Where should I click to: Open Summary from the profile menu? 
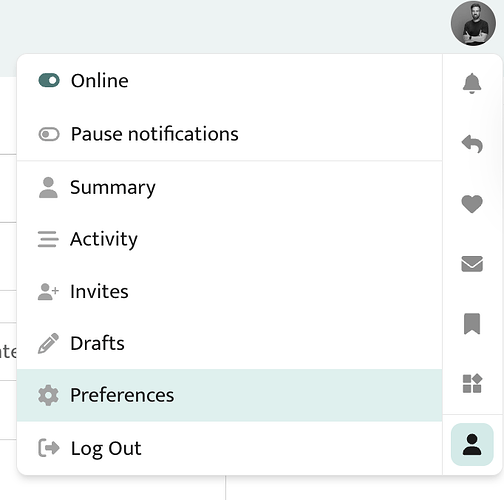point(230,187)
